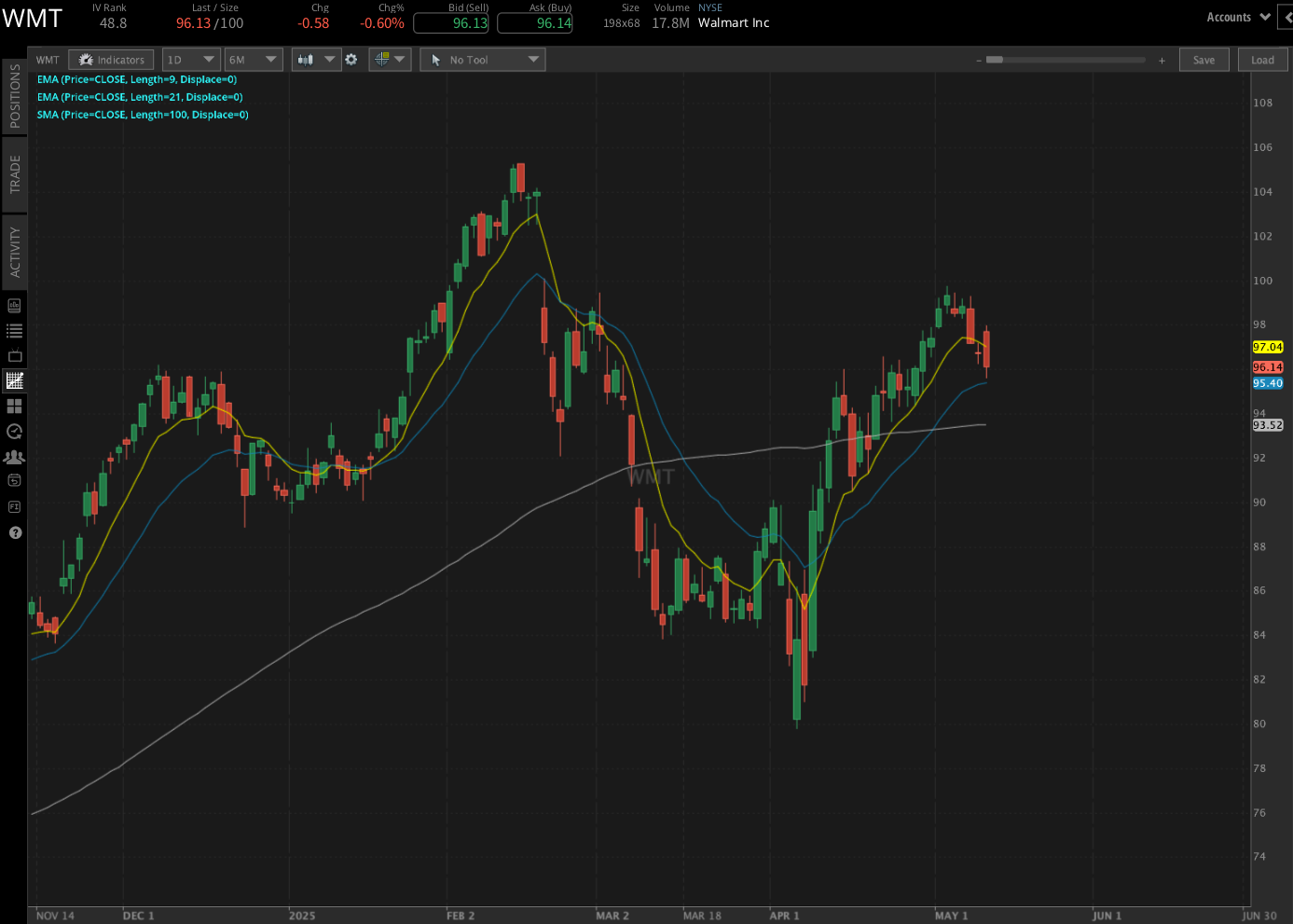This screenshot has width=1293, height=924.
Task: Open the TV media icon in sidebar
Action: click(x=14, y=356)
